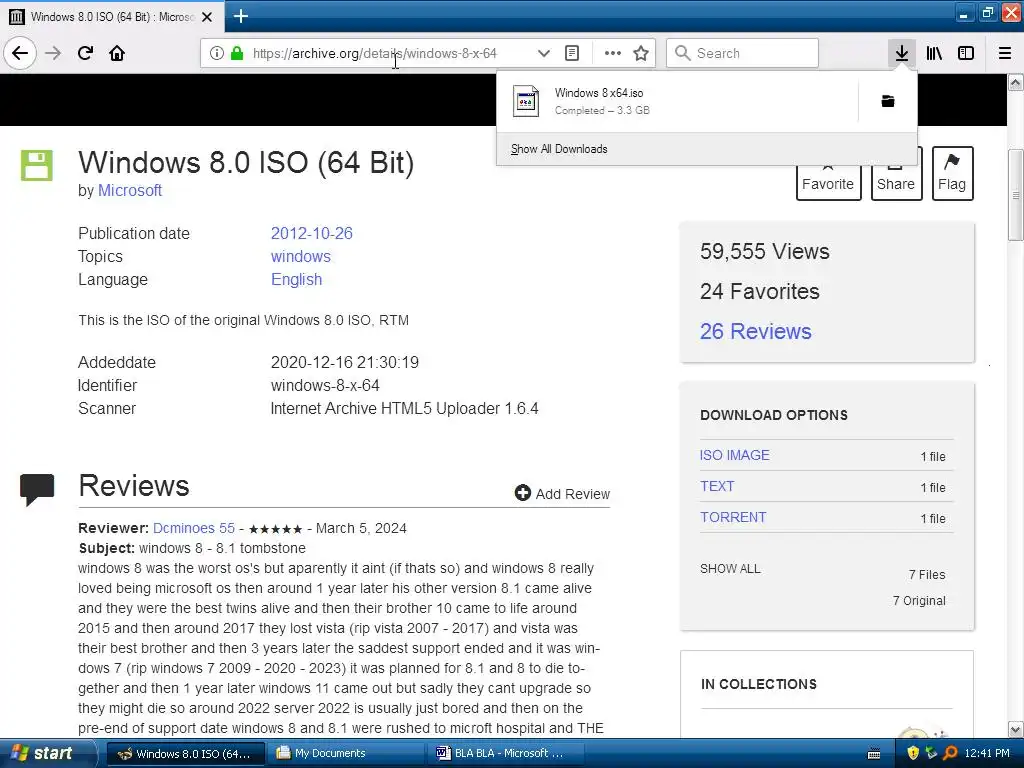This screenshot has width=1024, height=768.
Task: Click the Addeddate value 2020-12-16 21:30:19
Action: 345,362
